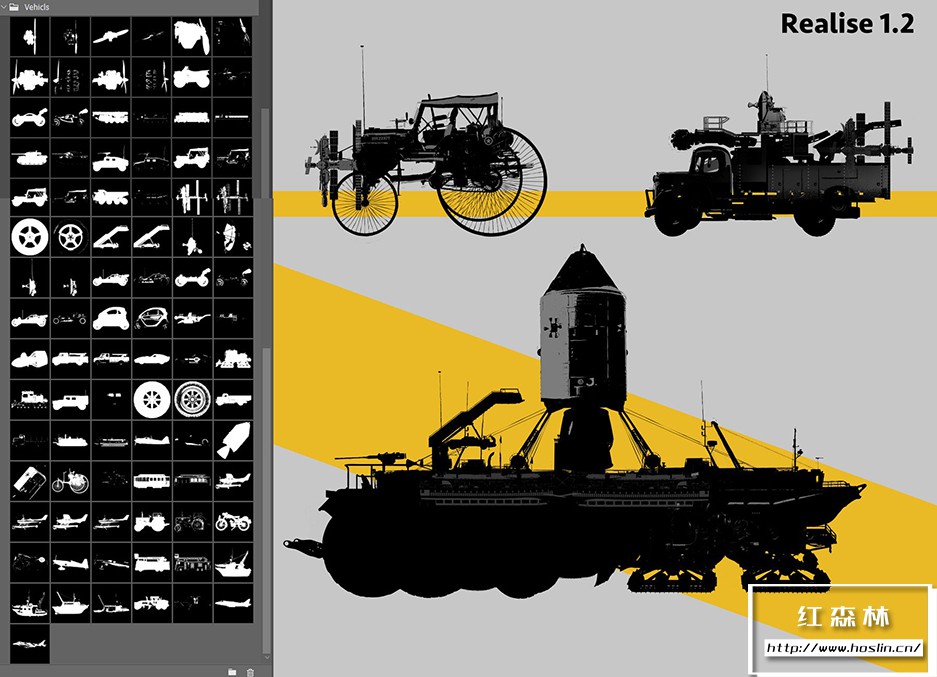The image size is (937, 677).
Task: Choose the detailed tire with tread brush
Action: click(192, 400)
